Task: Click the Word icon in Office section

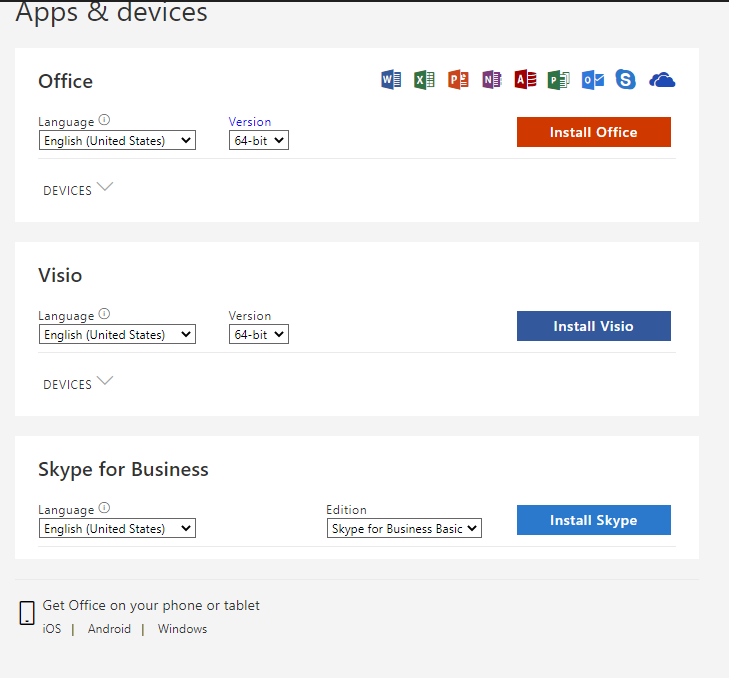Action: point(391,80)
